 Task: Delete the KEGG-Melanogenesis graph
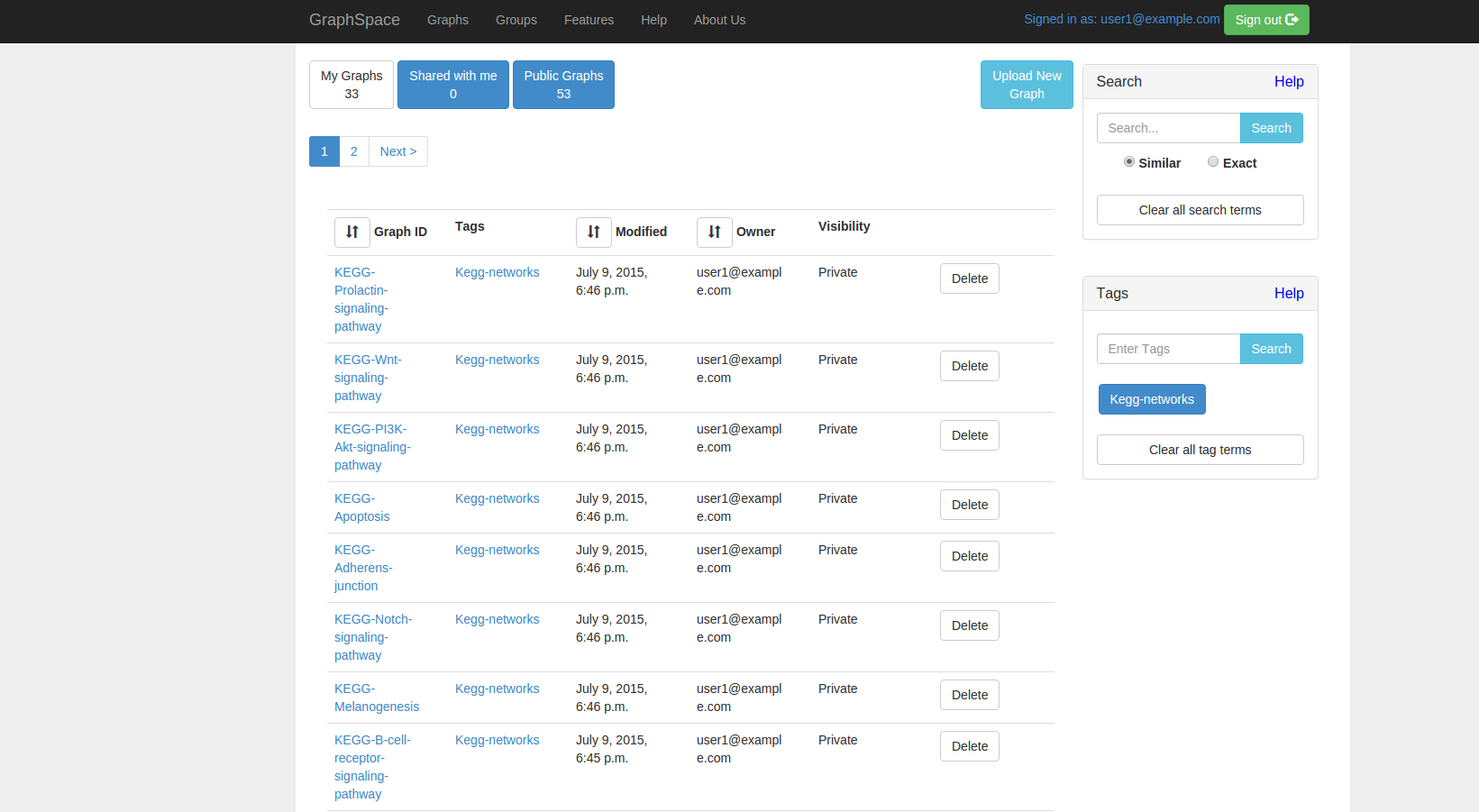(x=970, y=695)
